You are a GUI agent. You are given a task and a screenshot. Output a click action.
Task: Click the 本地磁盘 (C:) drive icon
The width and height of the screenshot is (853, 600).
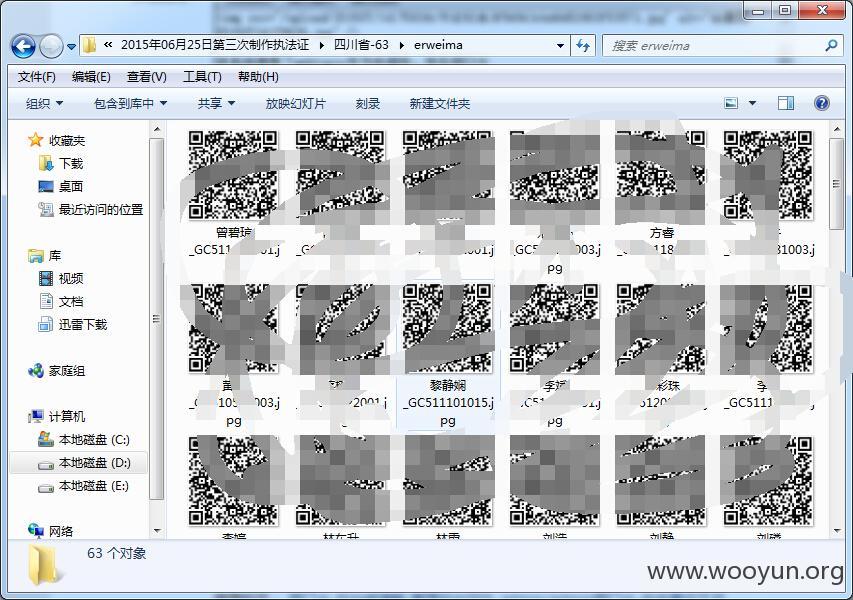[46, 439]
